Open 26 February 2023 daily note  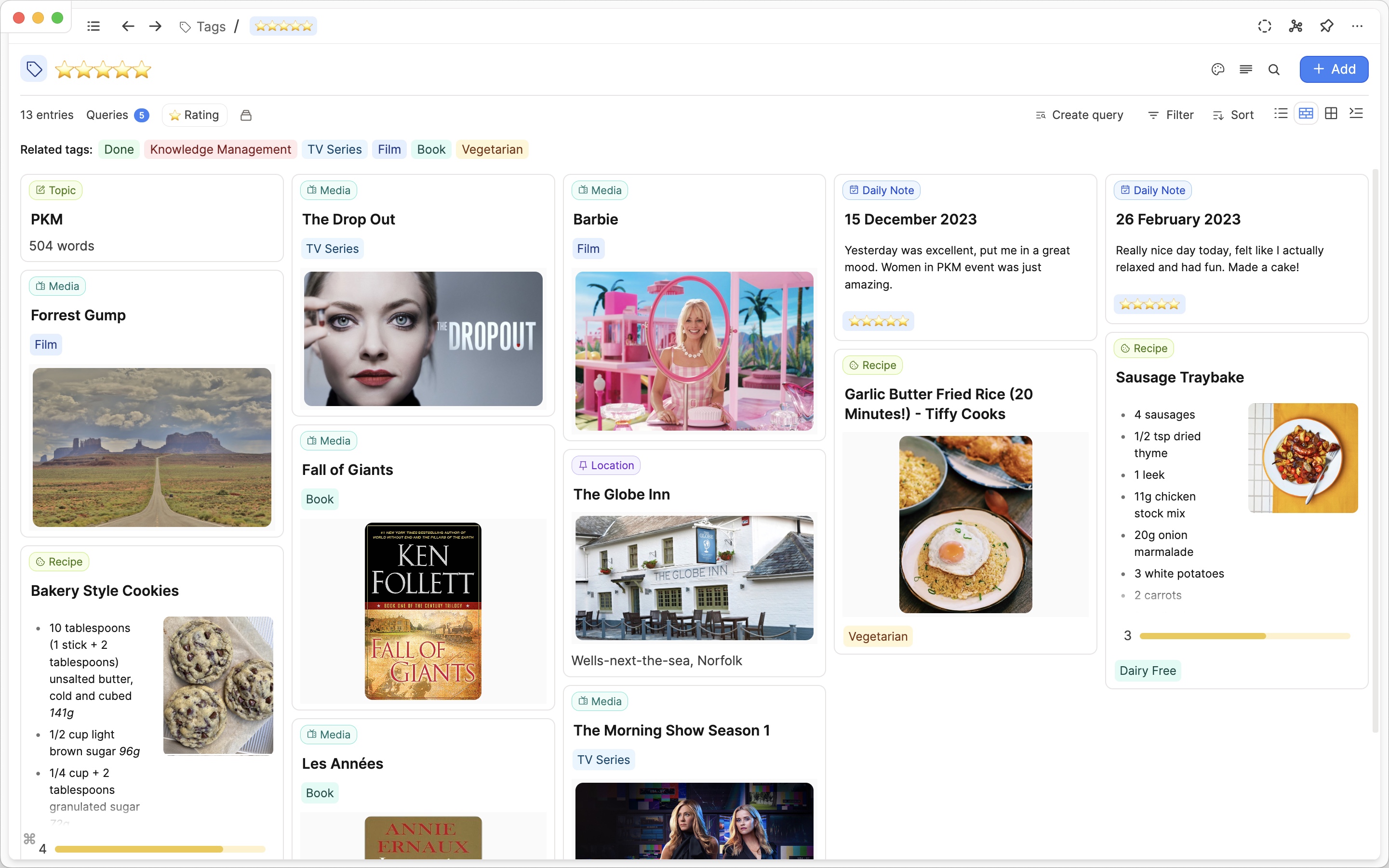tap(1177, 219)
